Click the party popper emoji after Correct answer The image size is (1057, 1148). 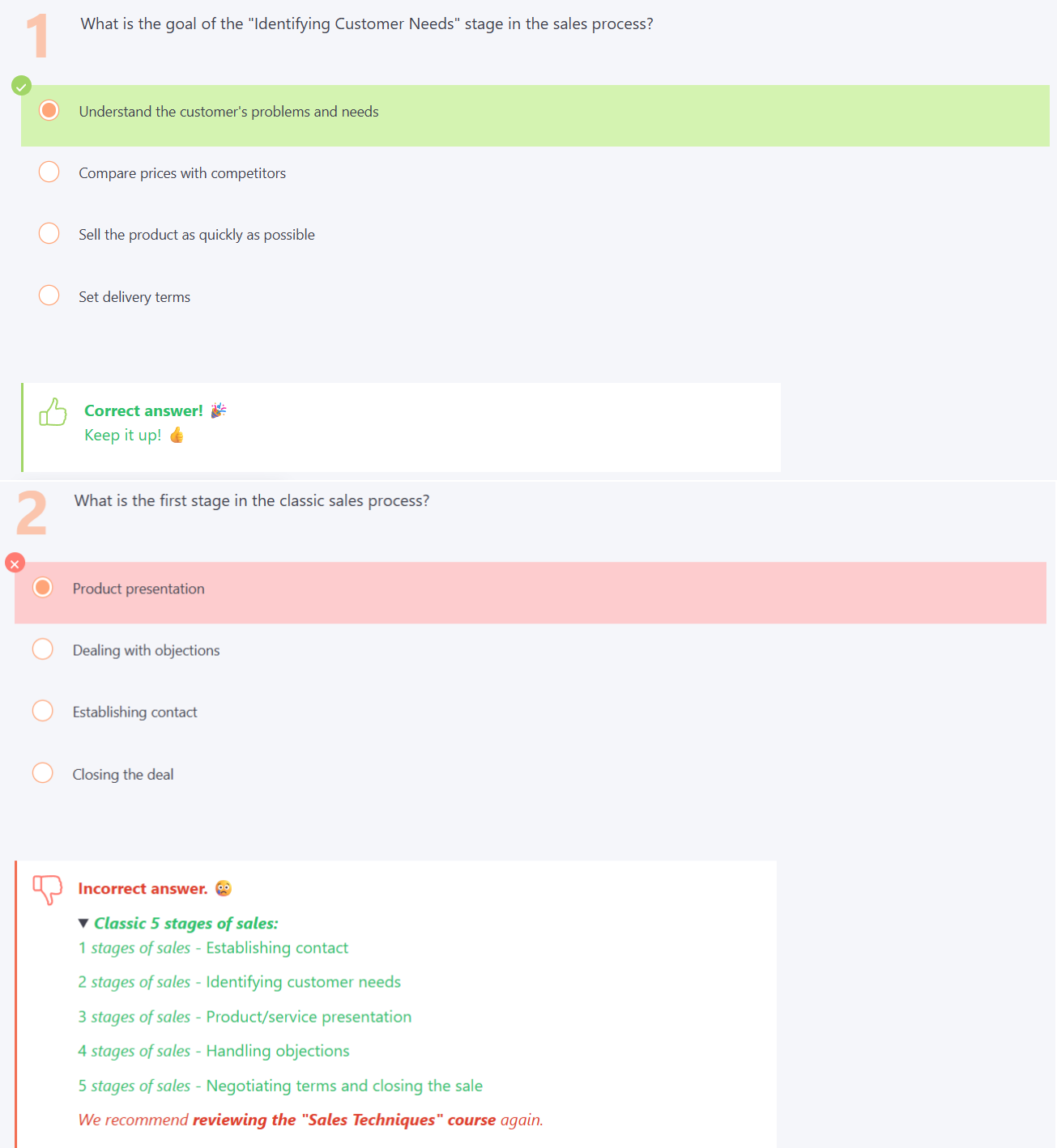point(219,410)
